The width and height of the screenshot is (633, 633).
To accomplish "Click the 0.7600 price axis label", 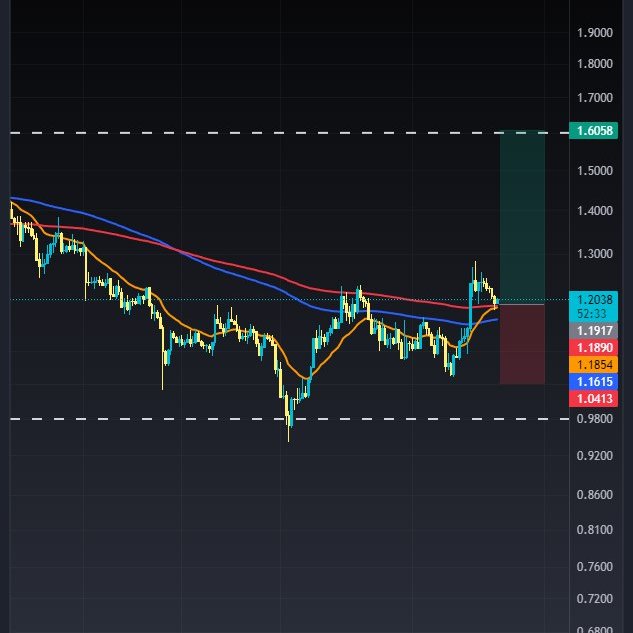I will pyautogui.click(x=595, y=566).
